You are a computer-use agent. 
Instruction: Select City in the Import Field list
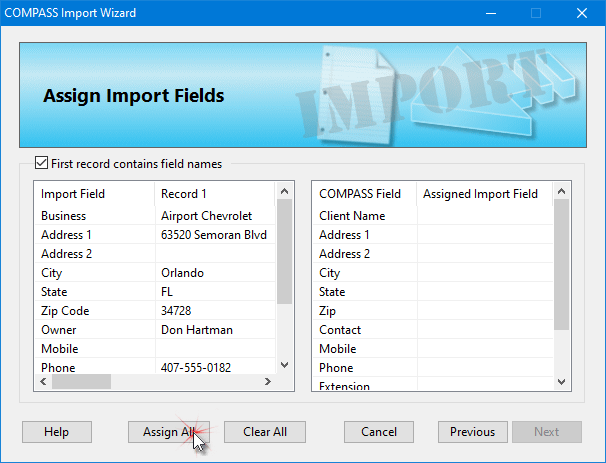tap(51, 273)
